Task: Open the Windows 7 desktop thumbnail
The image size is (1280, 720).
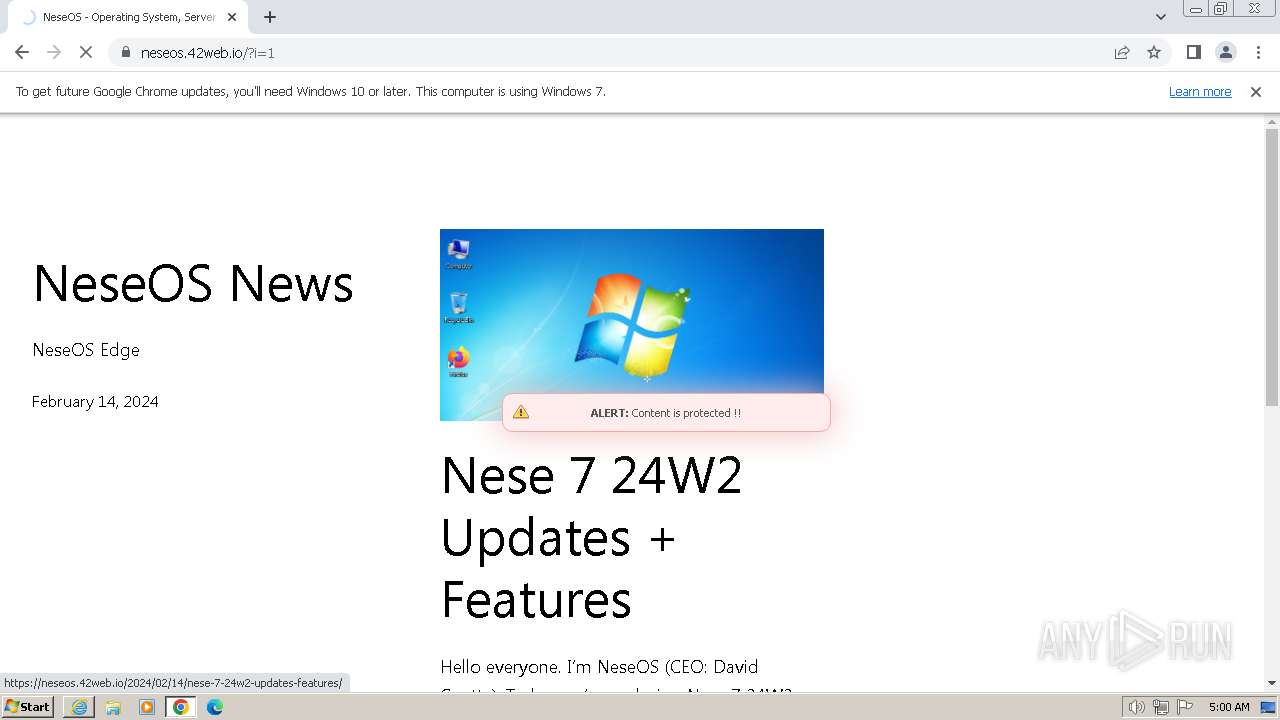Action: click(x=632, y=325)
